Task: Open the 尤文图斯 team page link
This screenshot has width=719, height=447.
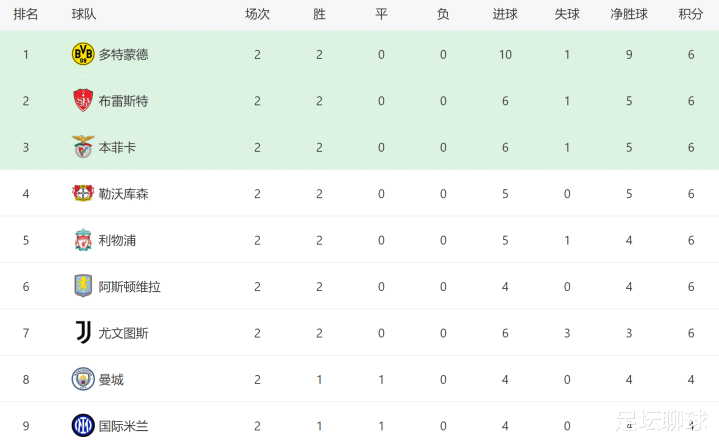Action: pos(123,333)
